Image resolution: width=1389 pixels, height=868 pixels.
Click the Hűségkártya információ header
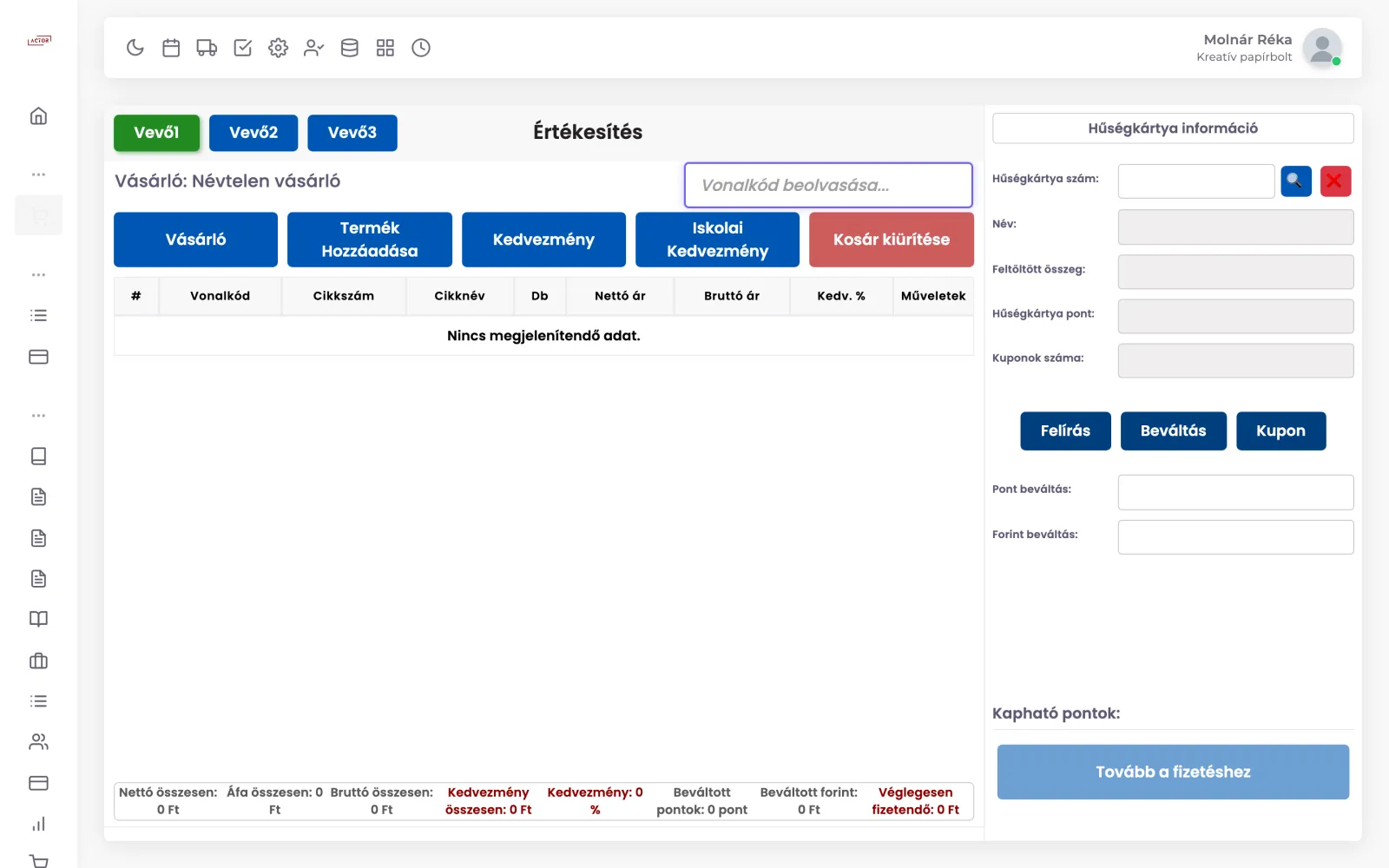pyautogui.click(x=1173, y=128)
